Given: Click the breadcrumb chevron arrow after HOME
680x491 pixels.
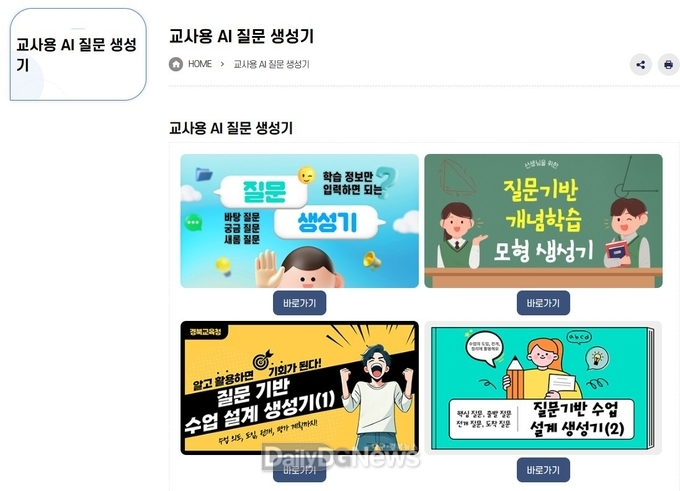Looking at the screenshot, I should [222, 64].
